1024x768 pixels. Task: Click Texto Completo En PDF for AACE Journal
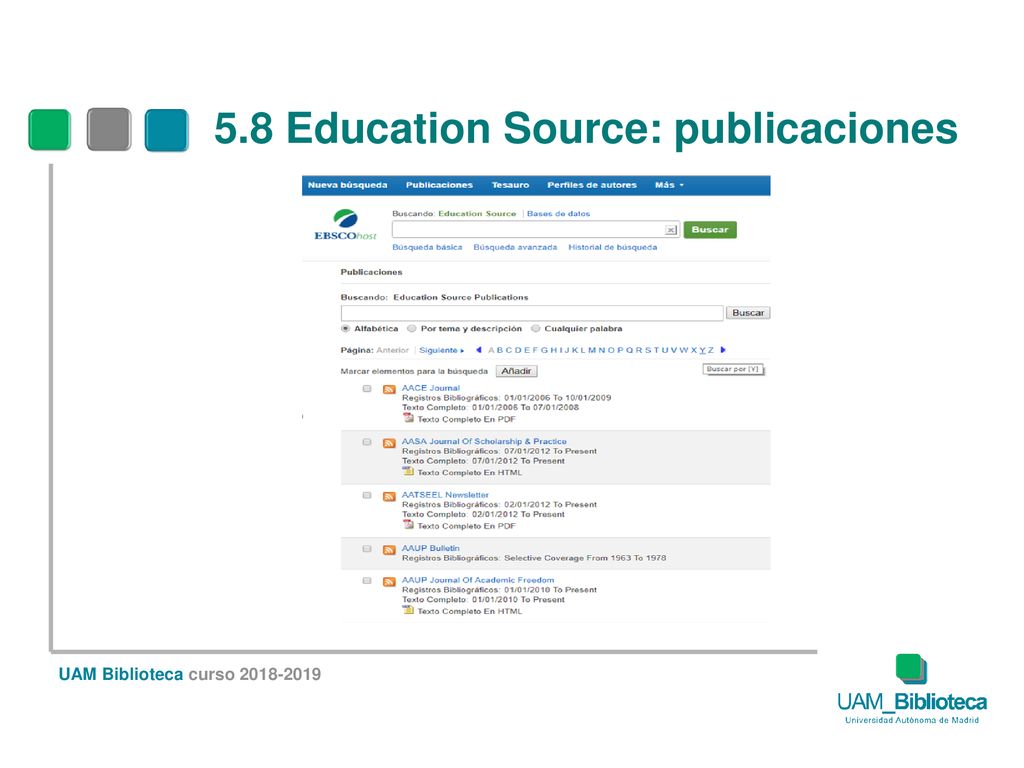coord(466,419)
